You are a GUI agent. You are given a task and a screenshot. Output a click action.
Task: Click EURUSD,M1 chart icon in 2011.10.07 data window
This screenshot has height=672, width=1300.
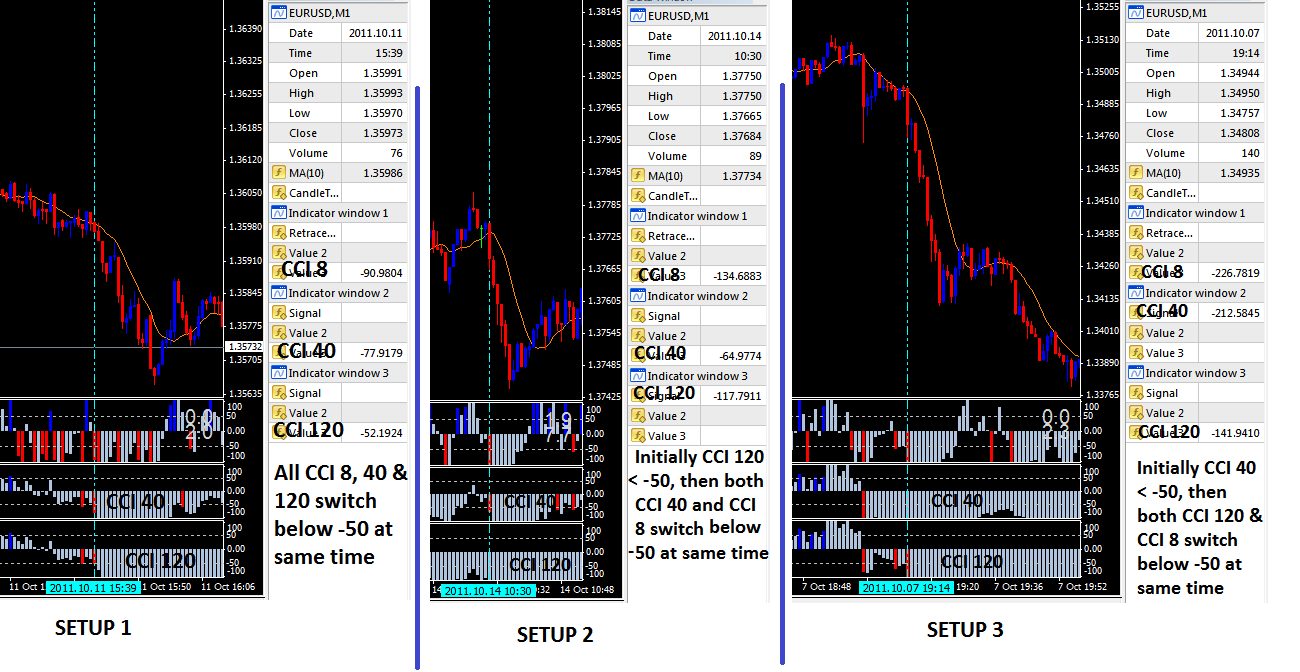click(1135, 13)
